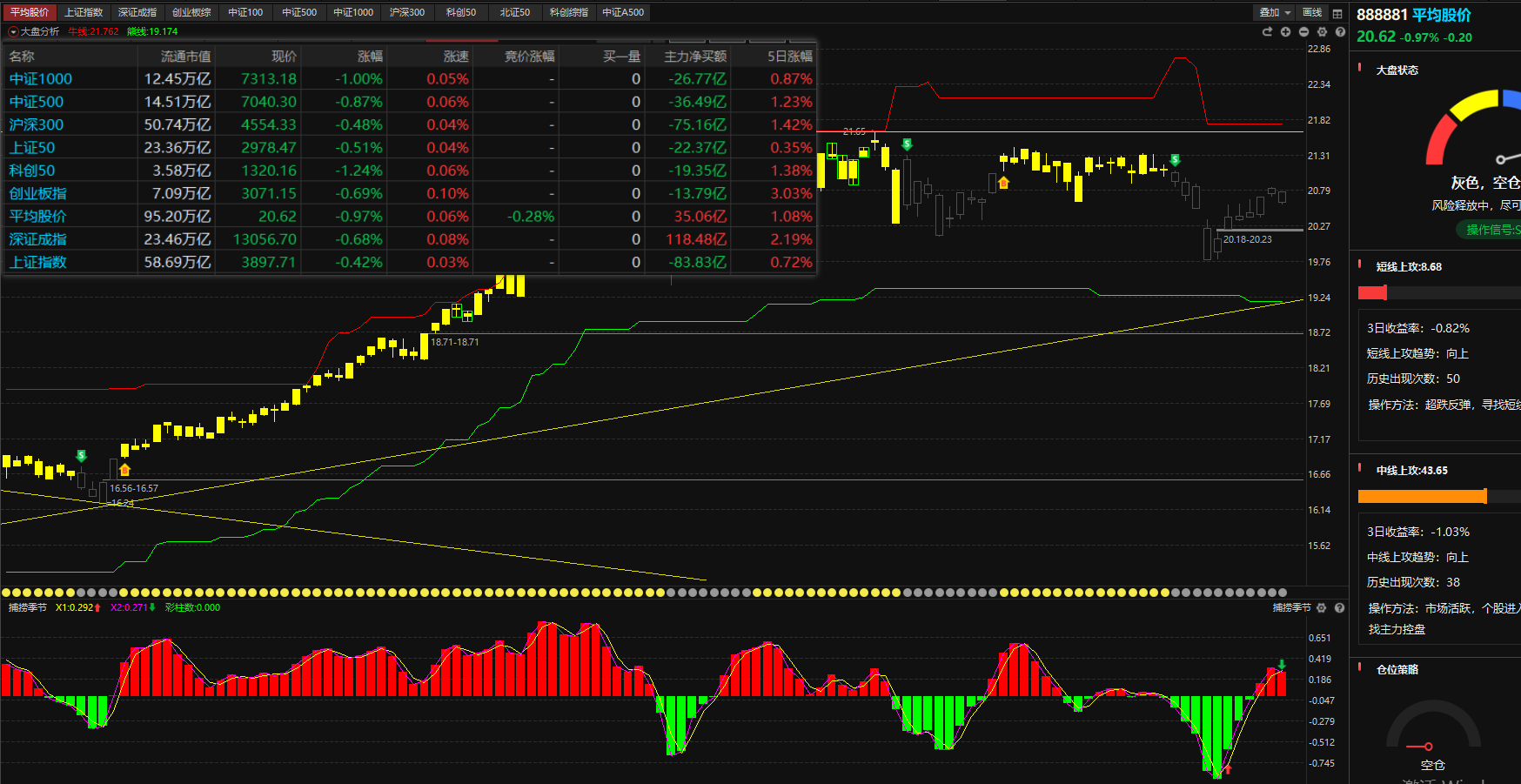Click the 画线 drawing button
Image resolution: width=1521 pixels, height=784 pixels.
[1312, 12]
